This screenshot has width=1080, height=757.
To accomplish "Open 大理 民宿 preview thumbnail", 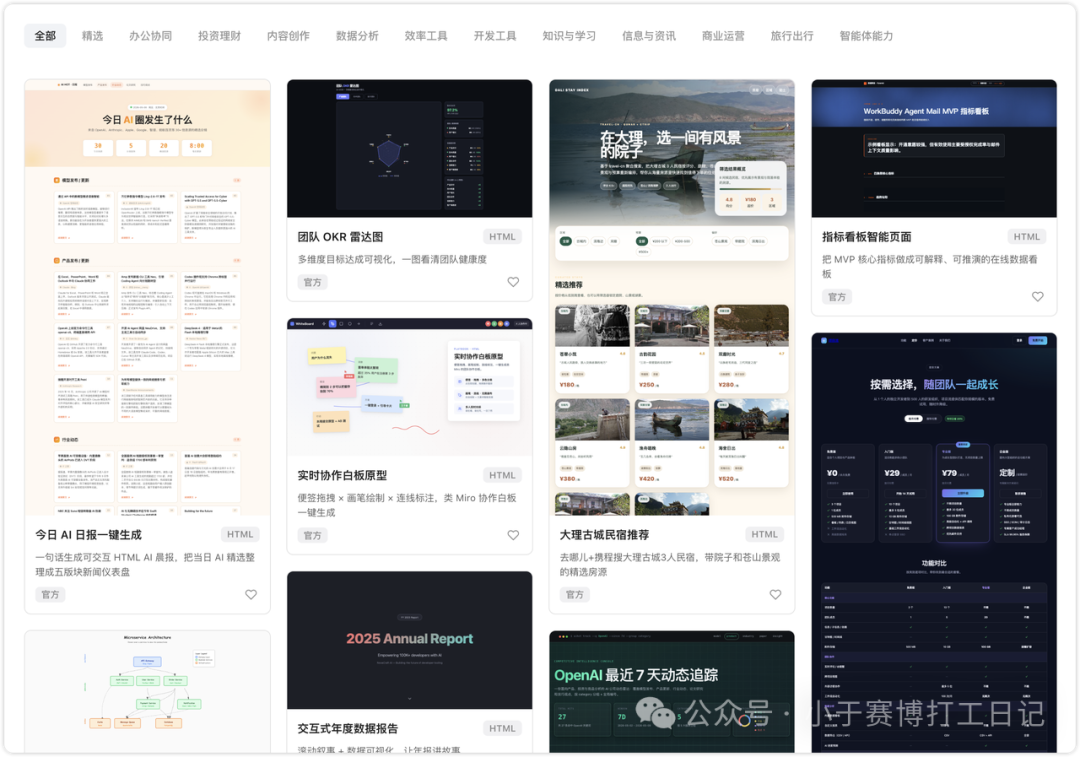I will [x=672, y=297].
